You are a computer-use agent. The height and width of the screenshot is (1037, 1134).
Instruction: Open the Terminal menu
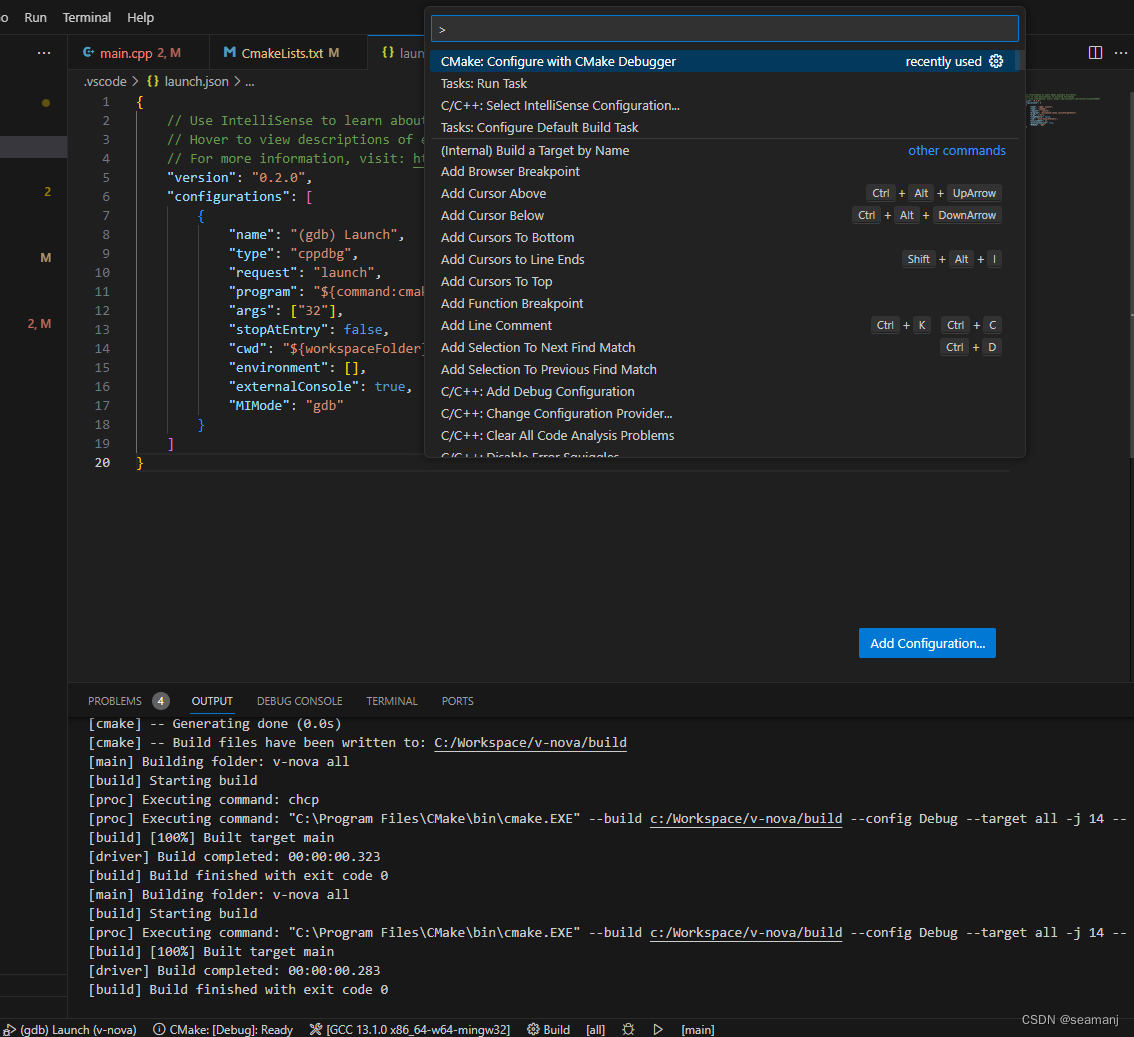point(86,17)
